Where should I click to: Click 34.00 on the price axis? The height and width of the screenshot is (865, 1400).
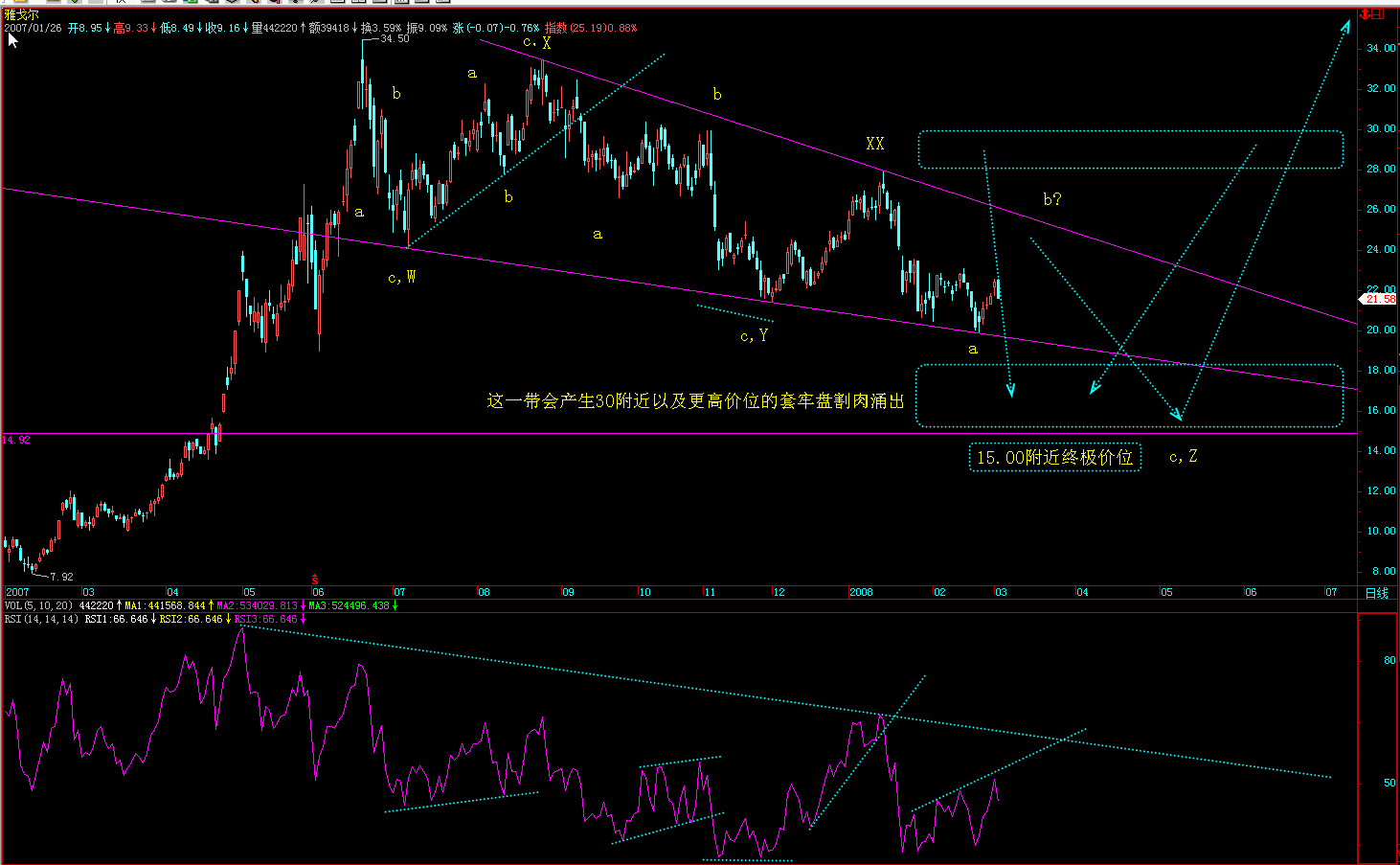click(1382, 48)
